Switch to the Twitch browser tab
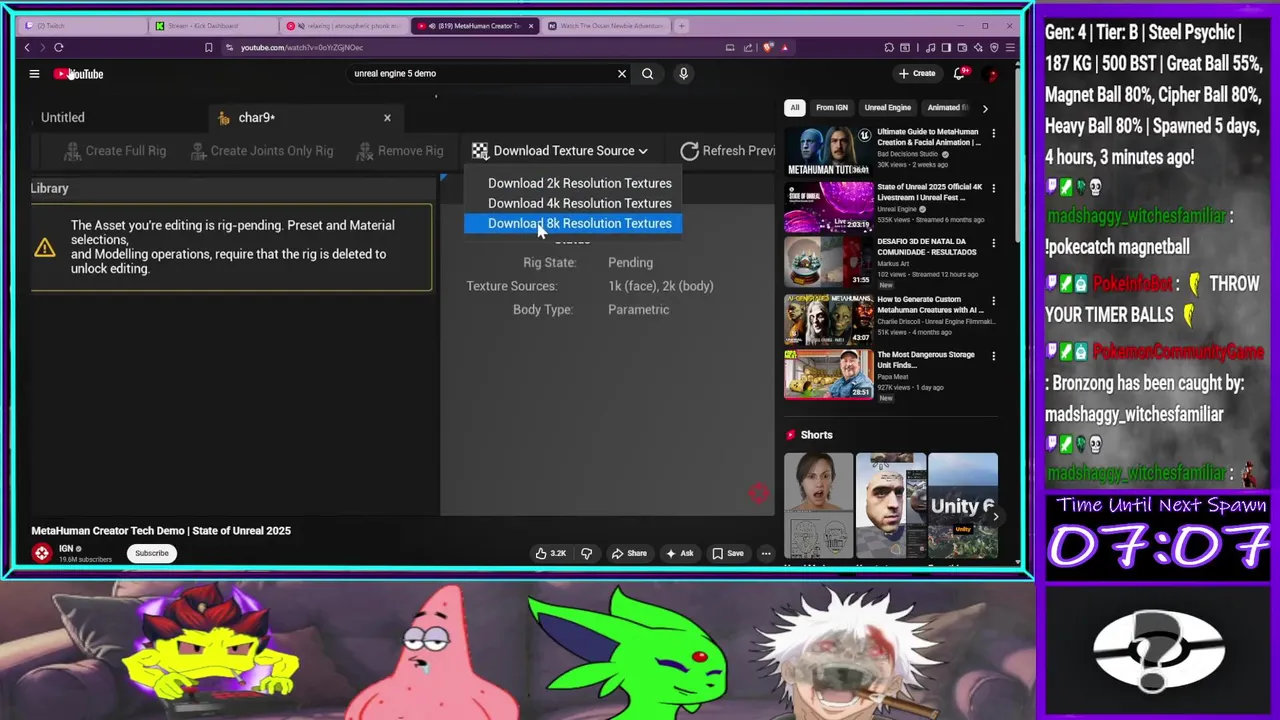This screenshot has width=1280, height=720. 80,26
